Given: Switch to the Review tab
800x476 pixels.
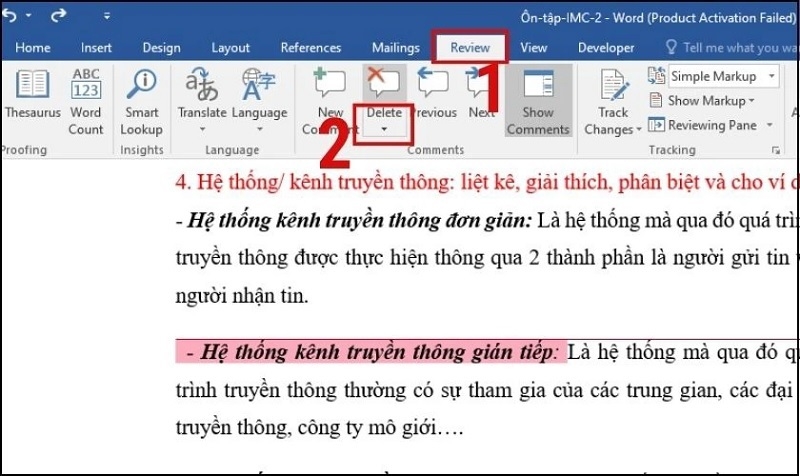Looking at the screenshot, I should 470,47.
